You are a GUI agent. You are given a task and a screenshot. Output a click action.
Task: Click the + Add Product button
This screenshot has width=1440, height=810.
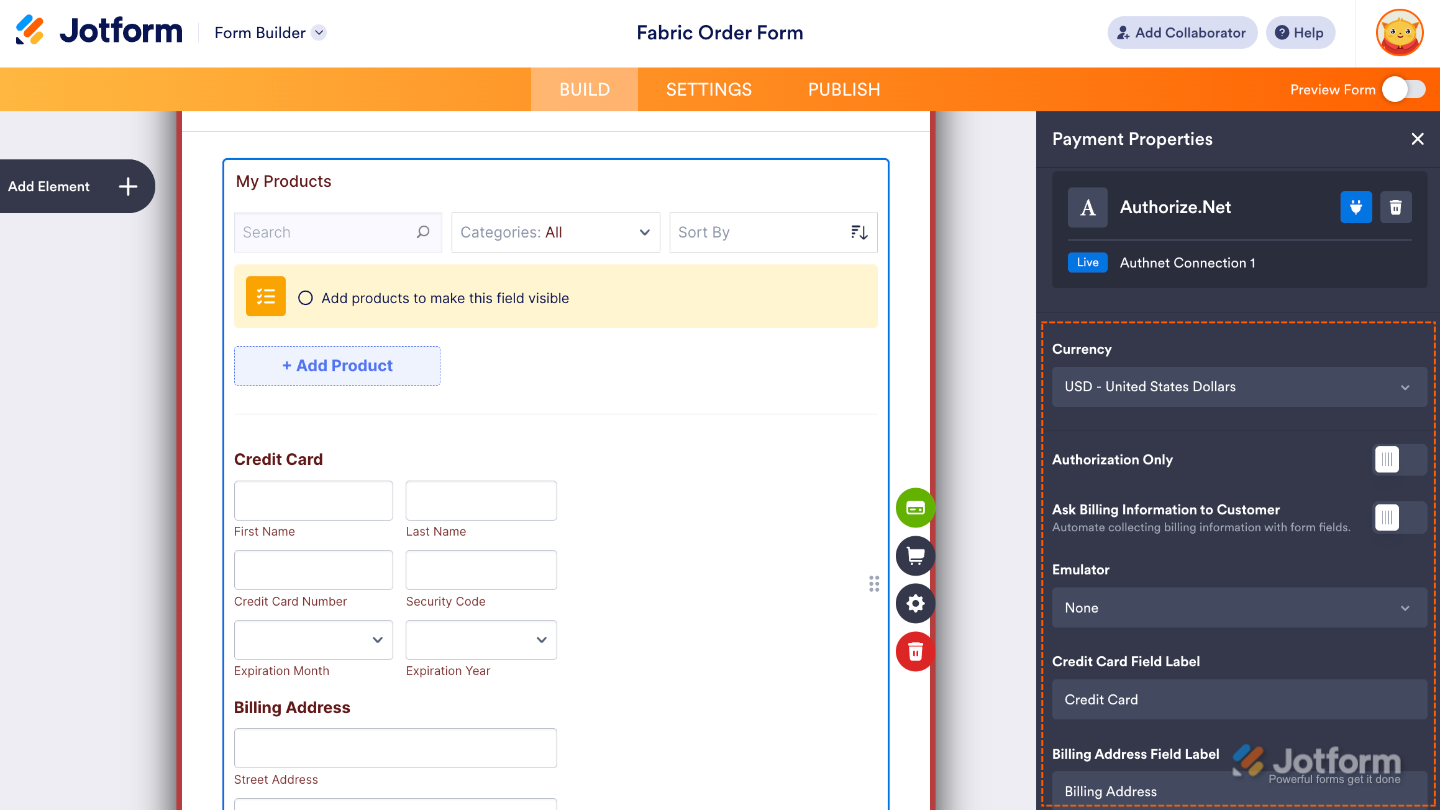(x=337, y=365)
